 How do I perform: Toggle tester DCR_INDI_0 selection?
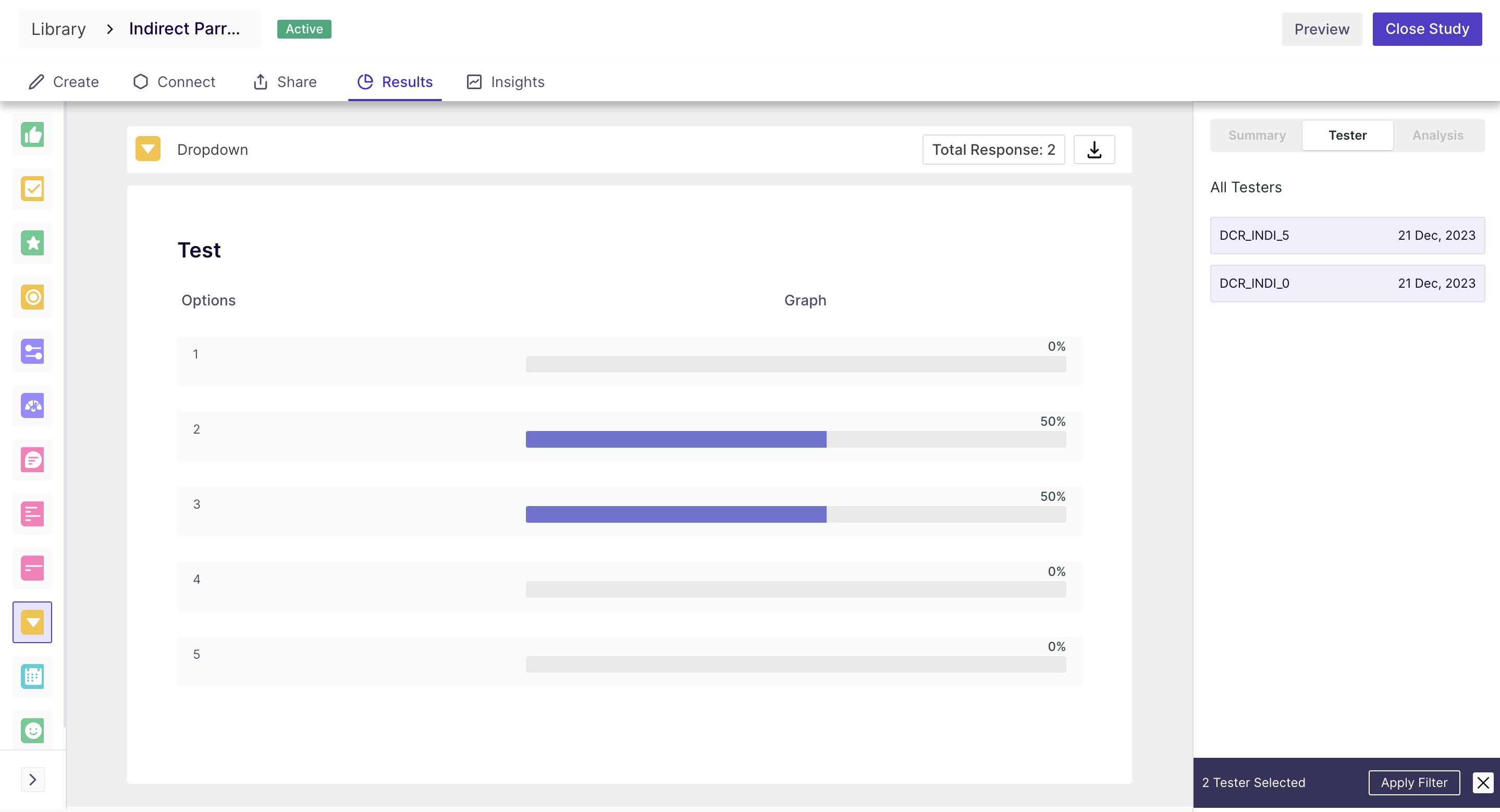(x=1347, y=284)
